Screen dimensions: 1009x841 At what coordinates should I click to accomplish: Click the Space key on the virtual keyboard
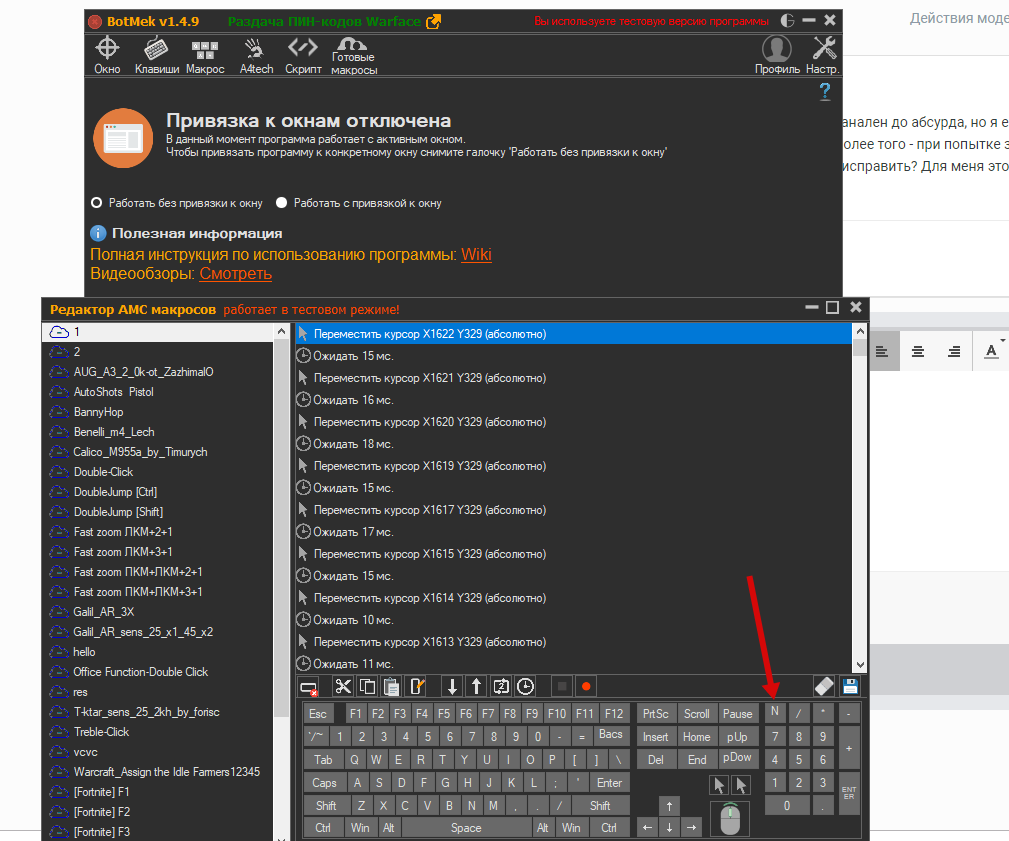coord(466,827)
